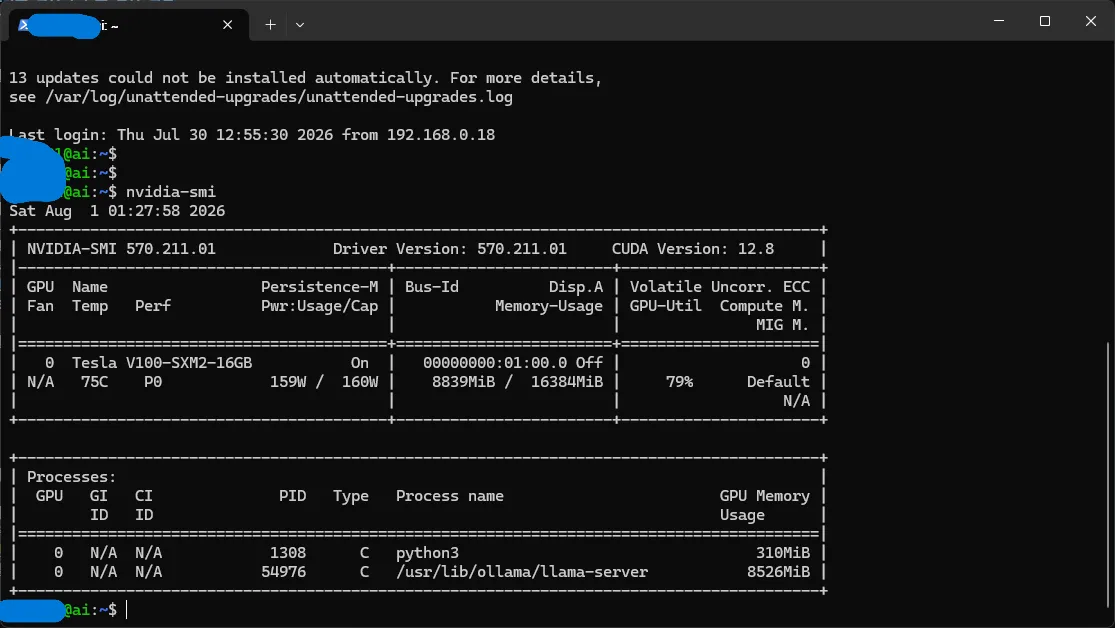The width and height of the screenshot is (1115, 628).
Task: Open a new terminal tab
Action: coord(270,25)
